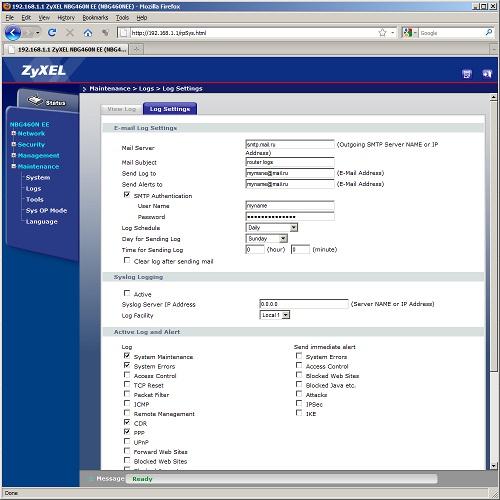Screen dimensions: 500x500
Task: Check the Syslog Logging Active box
Action: click(127, 293)
